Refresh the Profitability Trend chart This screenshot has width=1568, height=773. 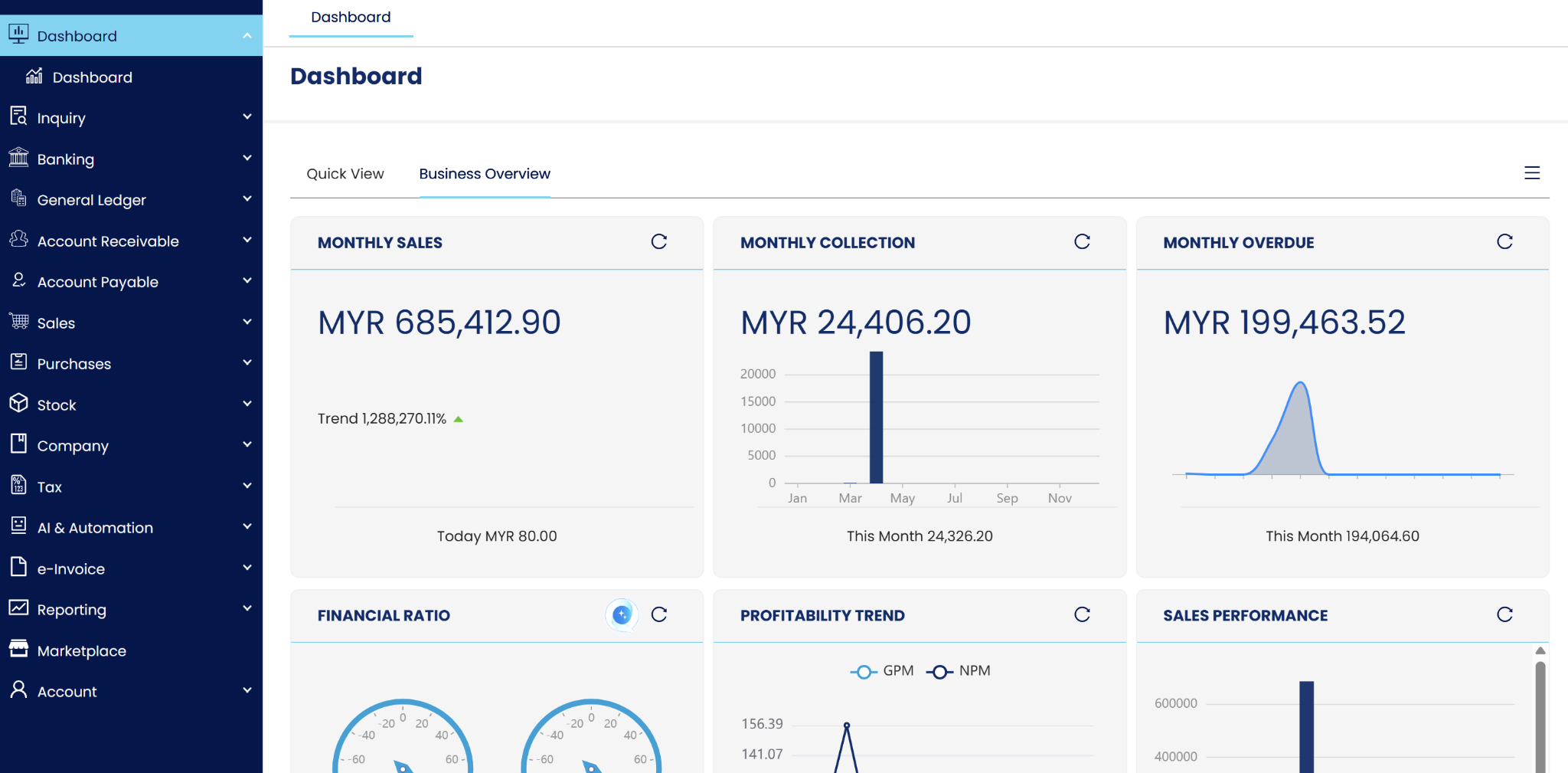[x=1081, y=614]
